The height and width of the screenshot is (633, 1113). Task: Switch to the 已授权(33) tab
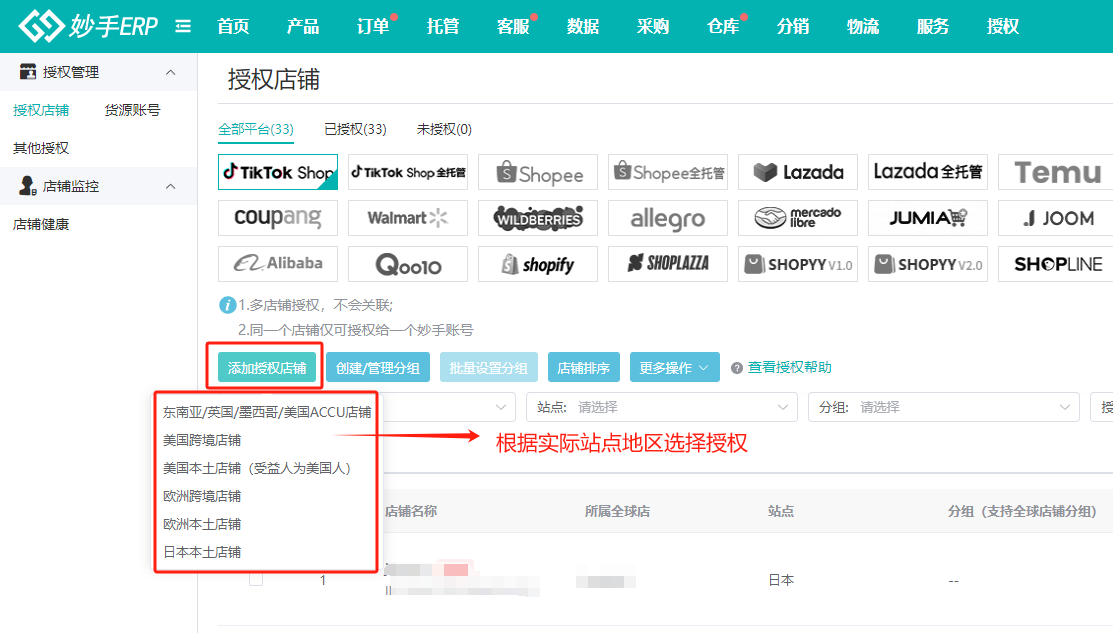tap(355, 129)
